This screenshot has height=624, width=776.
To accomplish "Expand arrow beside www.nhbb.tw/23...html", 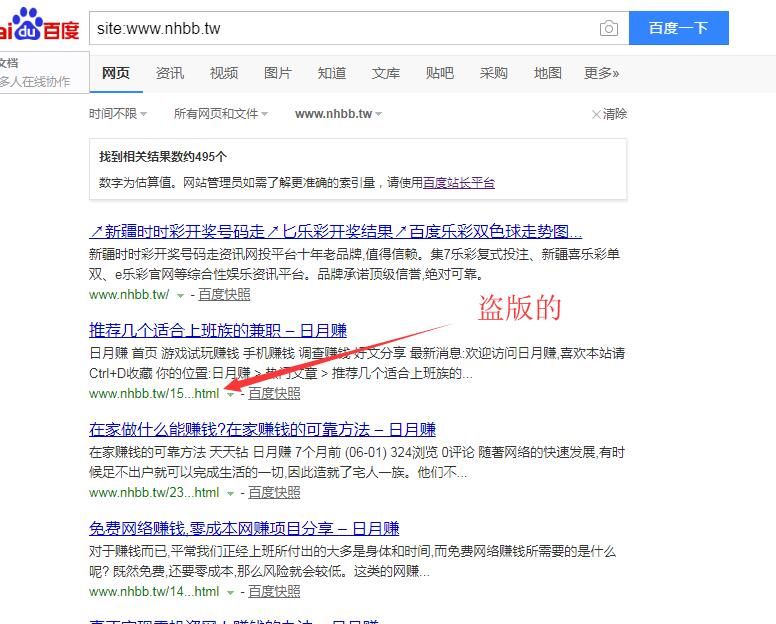I will (x=230, y=494).
